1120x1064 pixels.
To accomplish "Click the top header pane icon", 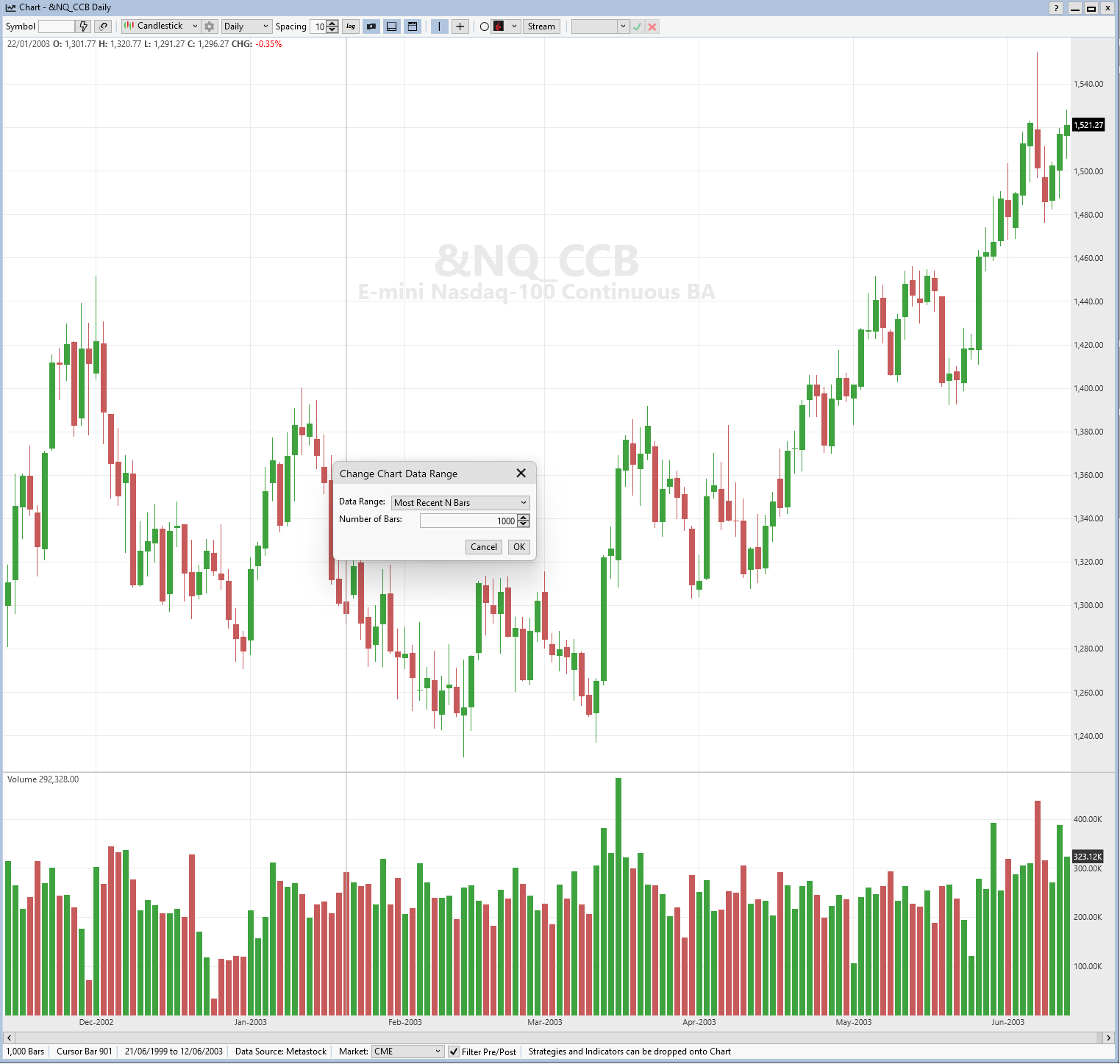I will [x=413, y=26].
